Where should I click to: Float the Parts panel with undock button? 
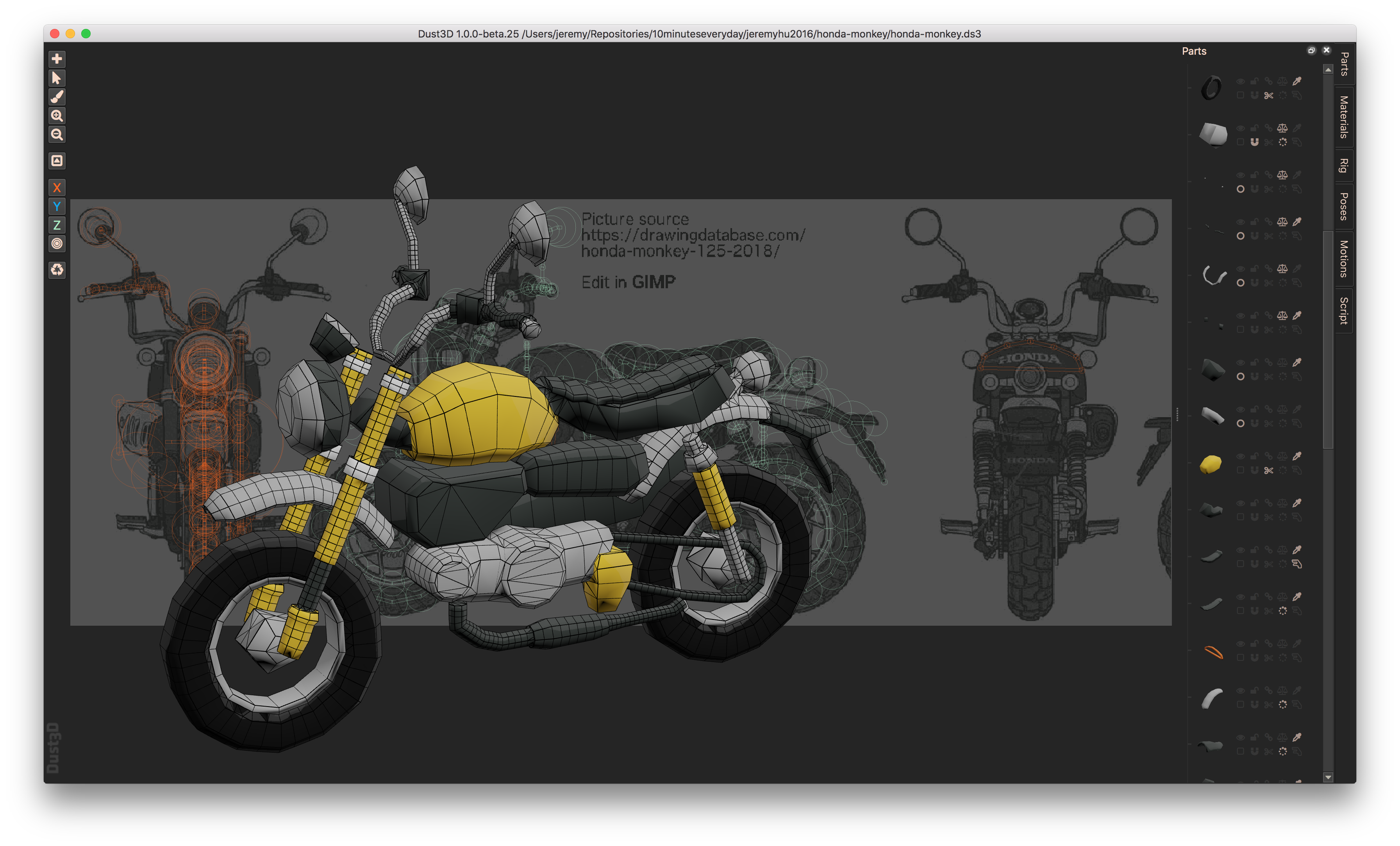(x=1311, y=50)
